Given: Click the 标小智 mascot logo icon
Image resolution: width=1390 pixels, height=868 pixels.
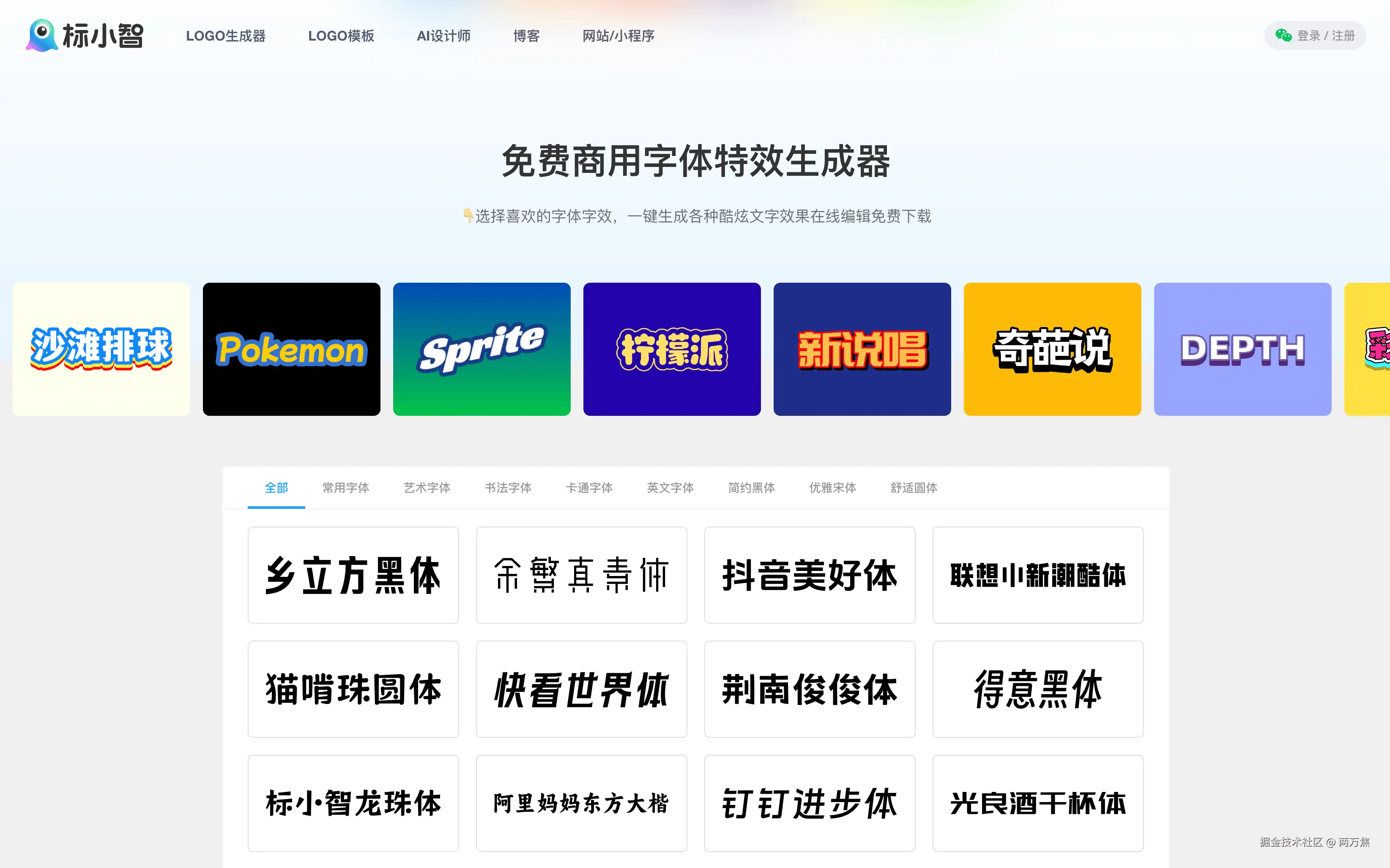Looking at the screenshot, I should tap(41, 35).
